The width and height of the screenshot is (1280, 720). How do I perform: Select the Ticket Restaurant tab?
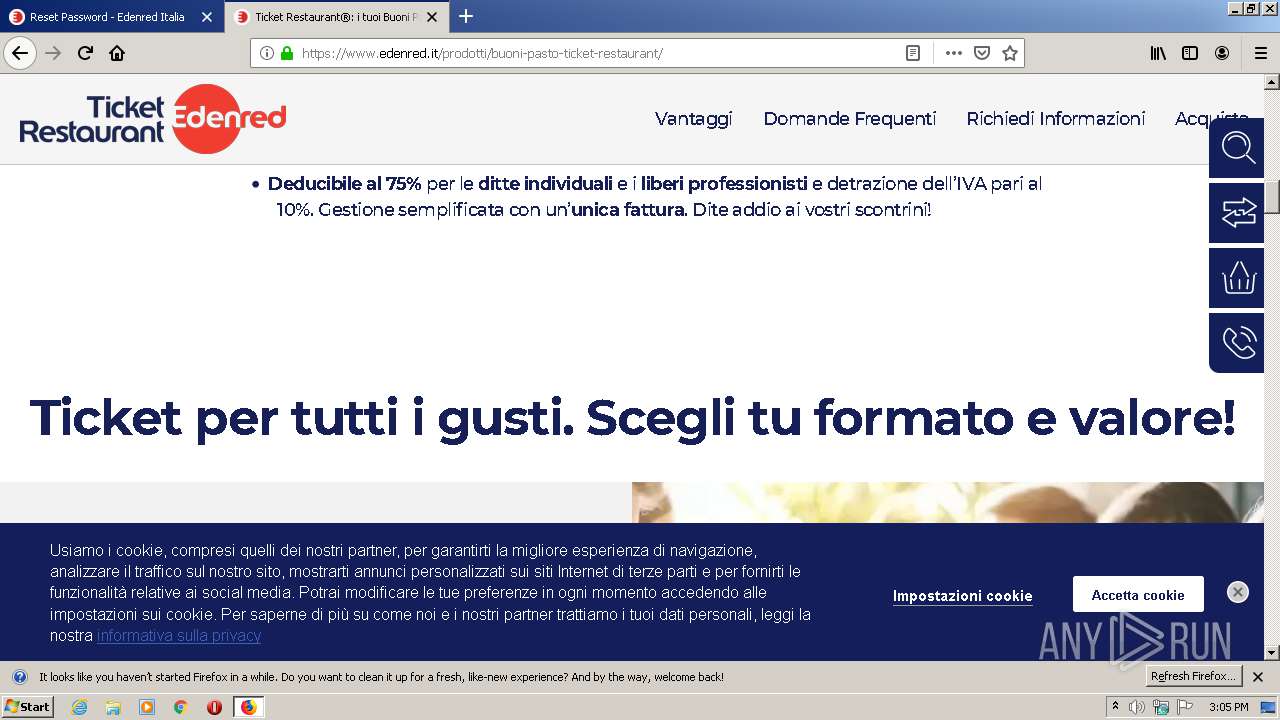click(335, 17)
